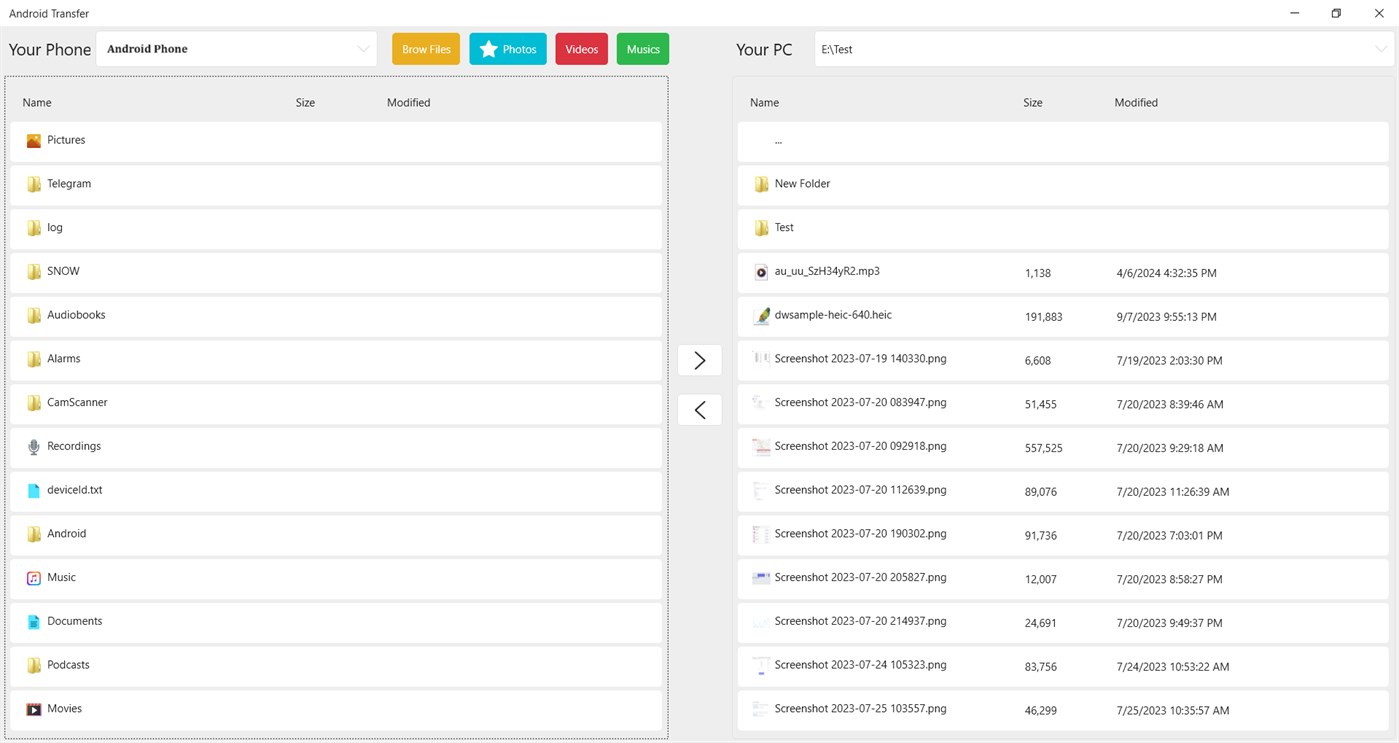Click the transfer-to-PC right arrow button
Screen dimensions: 1399x743
(x=699, y=360)
